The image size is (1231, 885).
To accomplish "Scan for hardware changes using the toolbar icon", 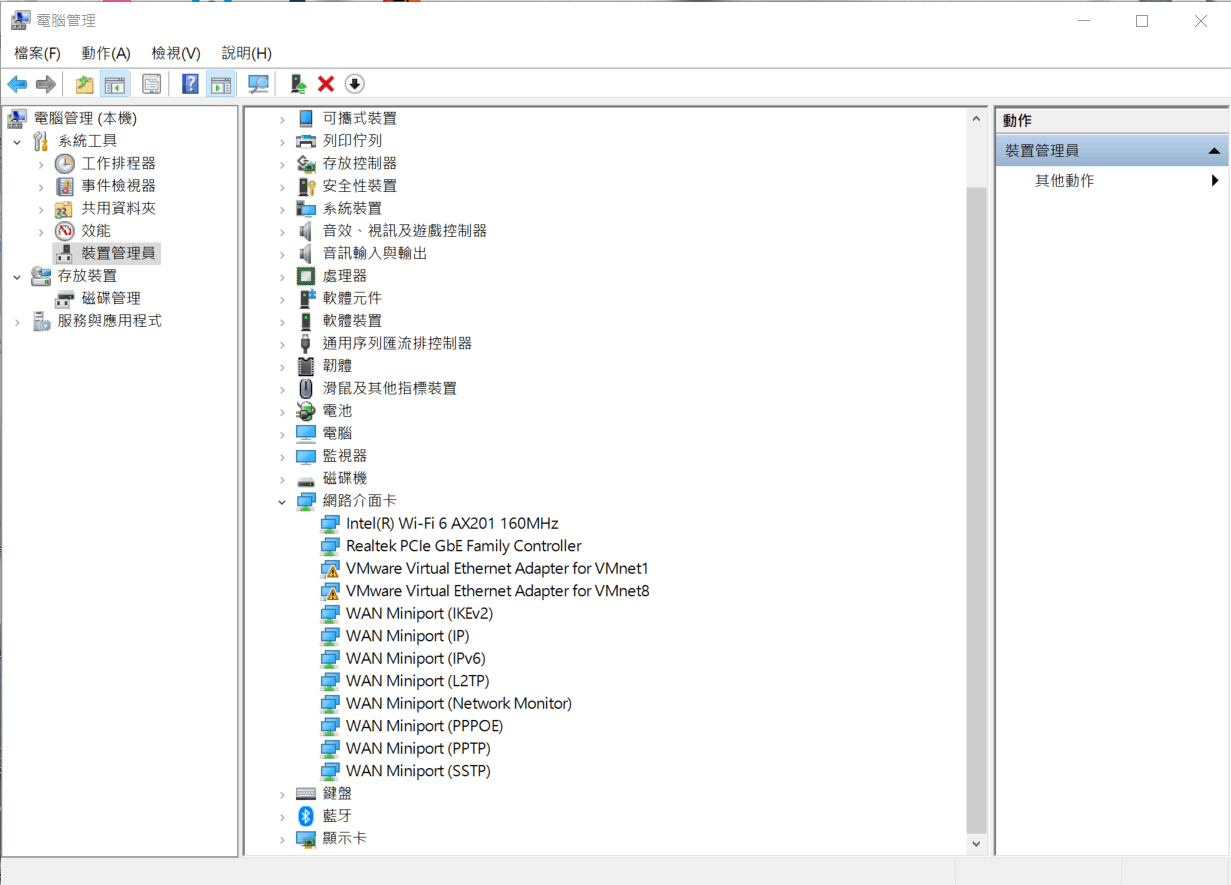I will click(x=258, y=84).
